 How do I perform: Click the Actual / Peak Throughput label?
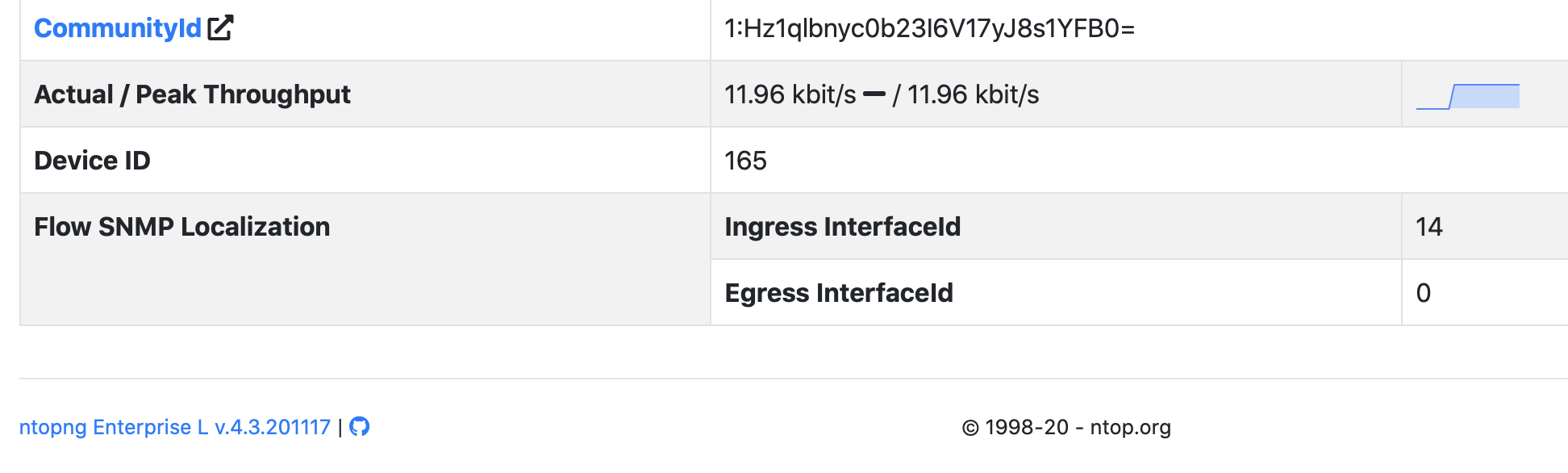[x=192, y=94]
